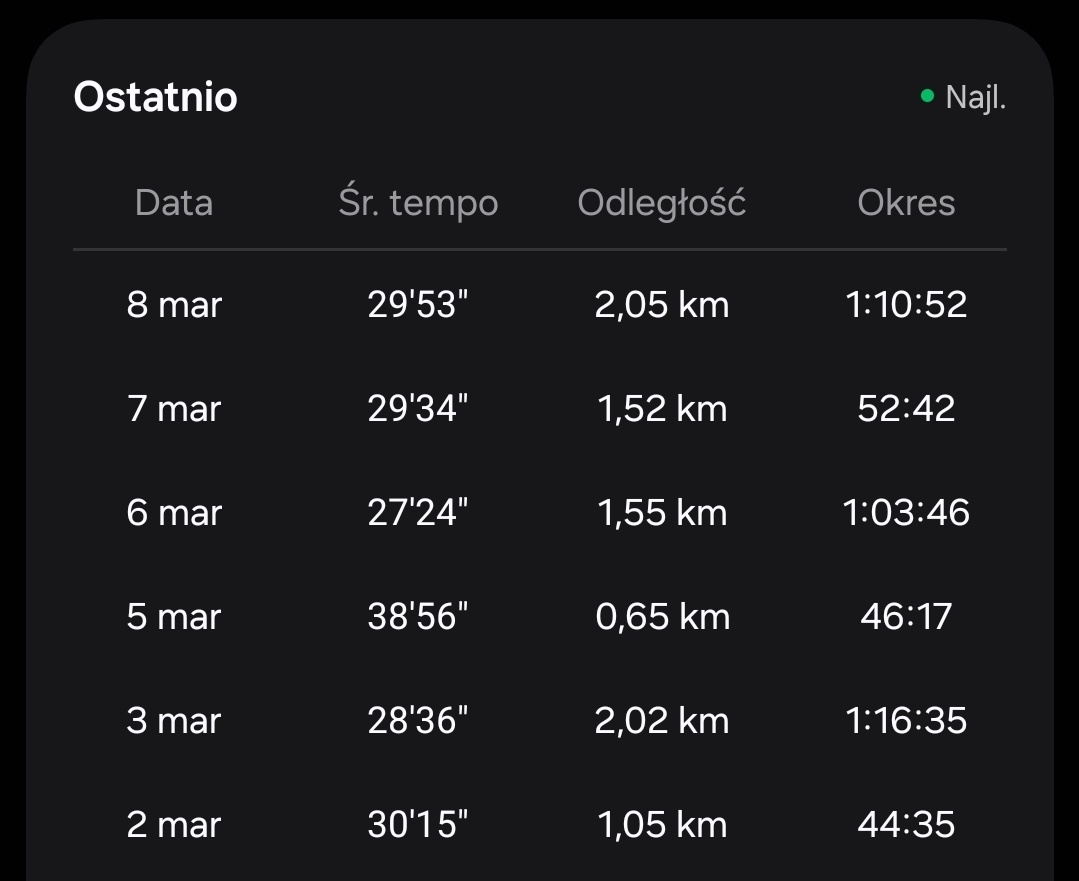
Task: Tap the 2,05 km distance value
Action: click(662, 304)
